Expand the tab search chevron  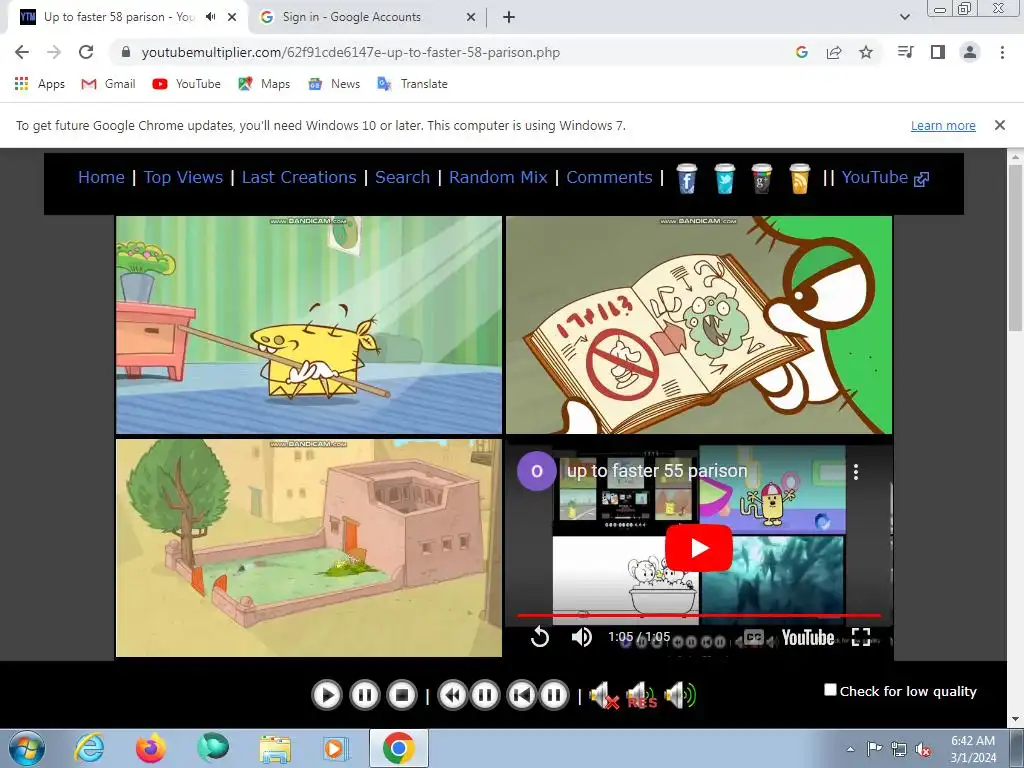904,17
